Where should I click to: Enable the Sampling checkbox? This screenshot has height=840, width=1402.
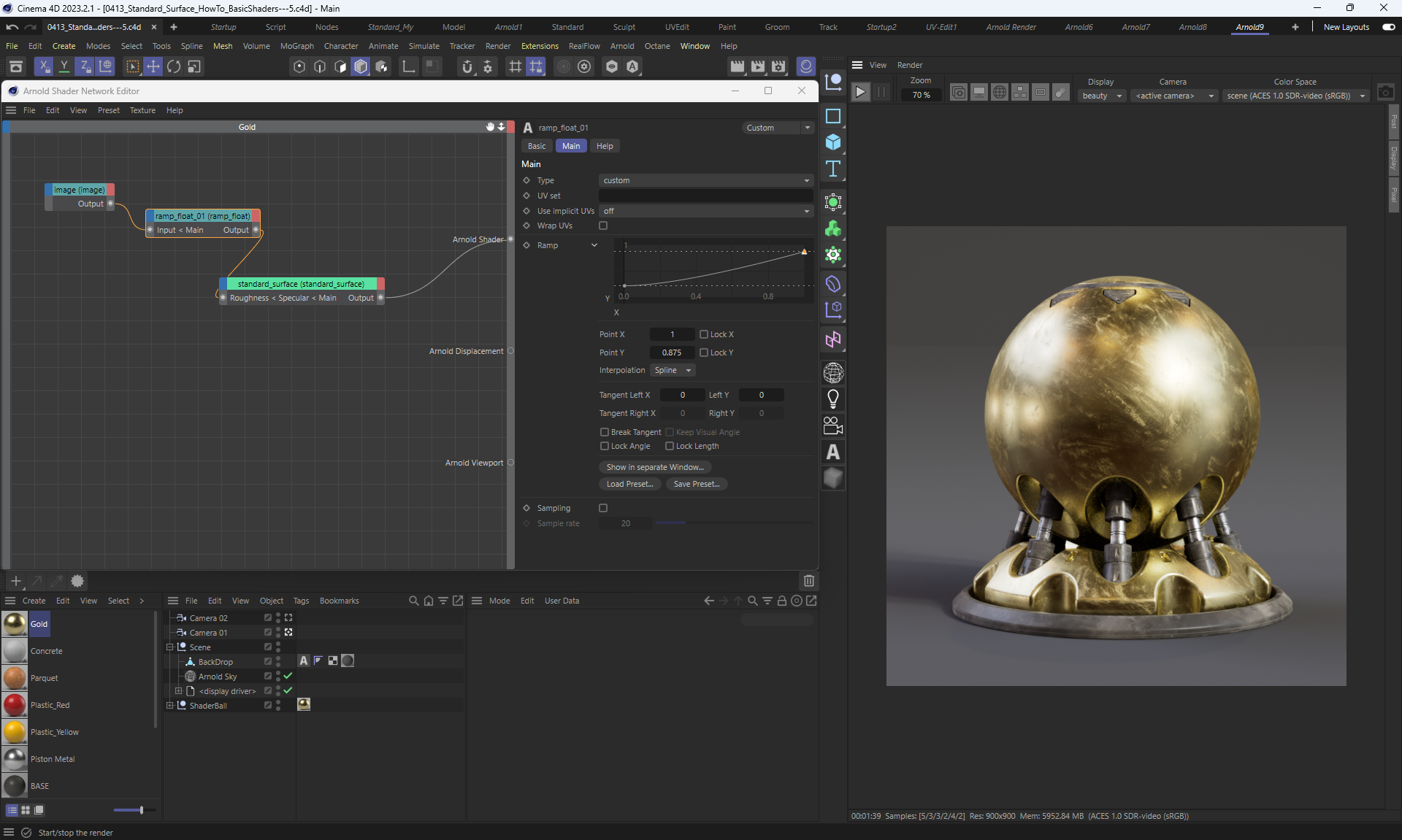click(603, 508)
